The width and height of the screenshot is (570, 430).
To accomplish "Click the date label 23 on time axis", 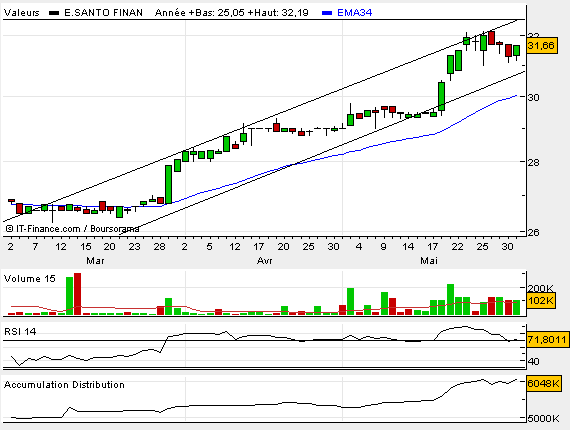I will 135,246.
